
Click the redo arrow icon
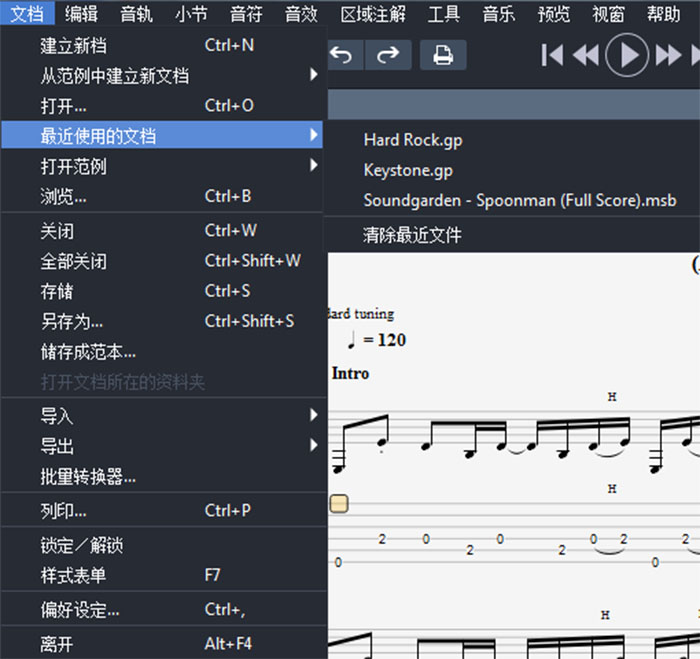point(389,55)
